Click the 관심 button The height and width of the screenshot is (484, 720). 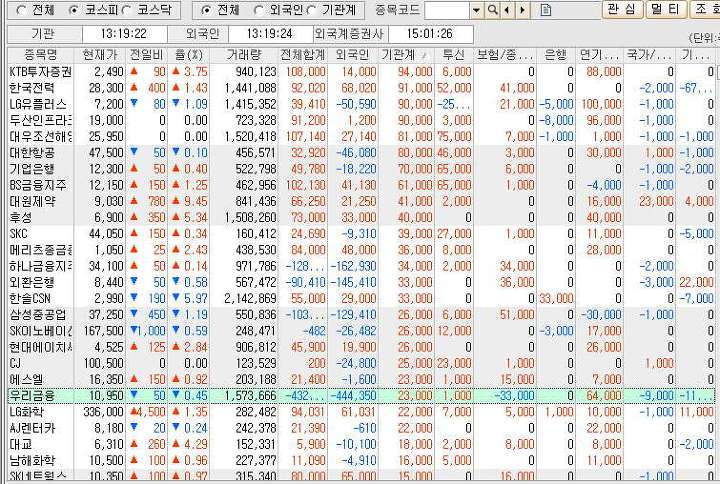(x=621, y=9)
